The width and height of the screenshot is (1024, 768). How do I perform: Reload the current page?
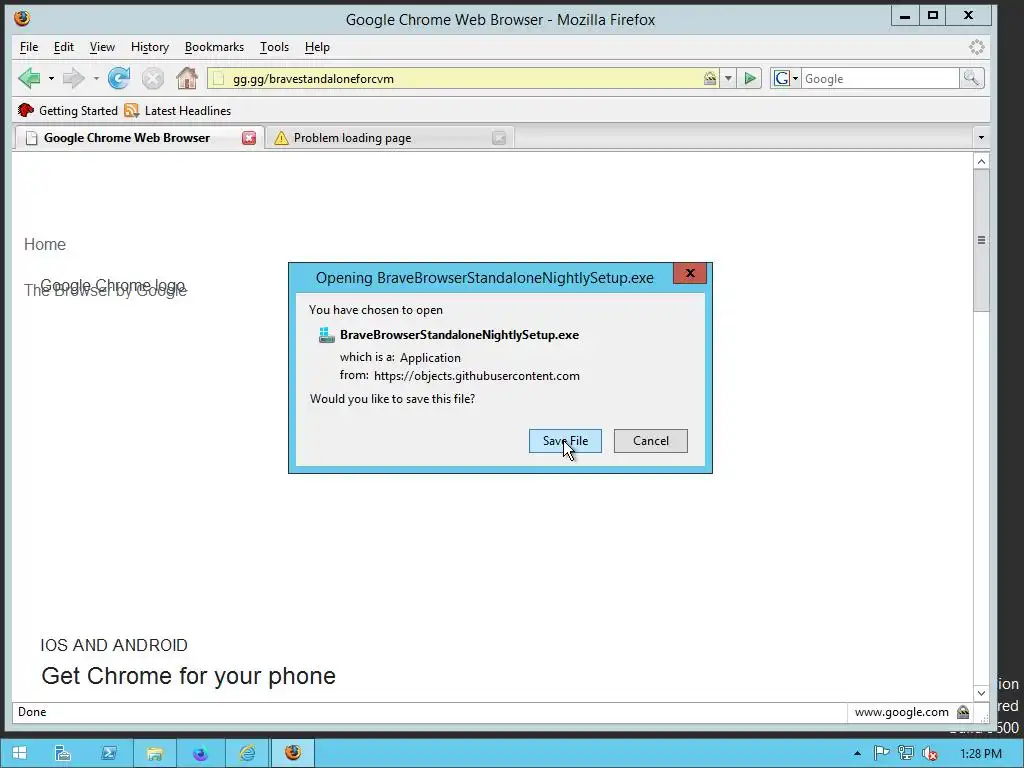pos(119,78)
